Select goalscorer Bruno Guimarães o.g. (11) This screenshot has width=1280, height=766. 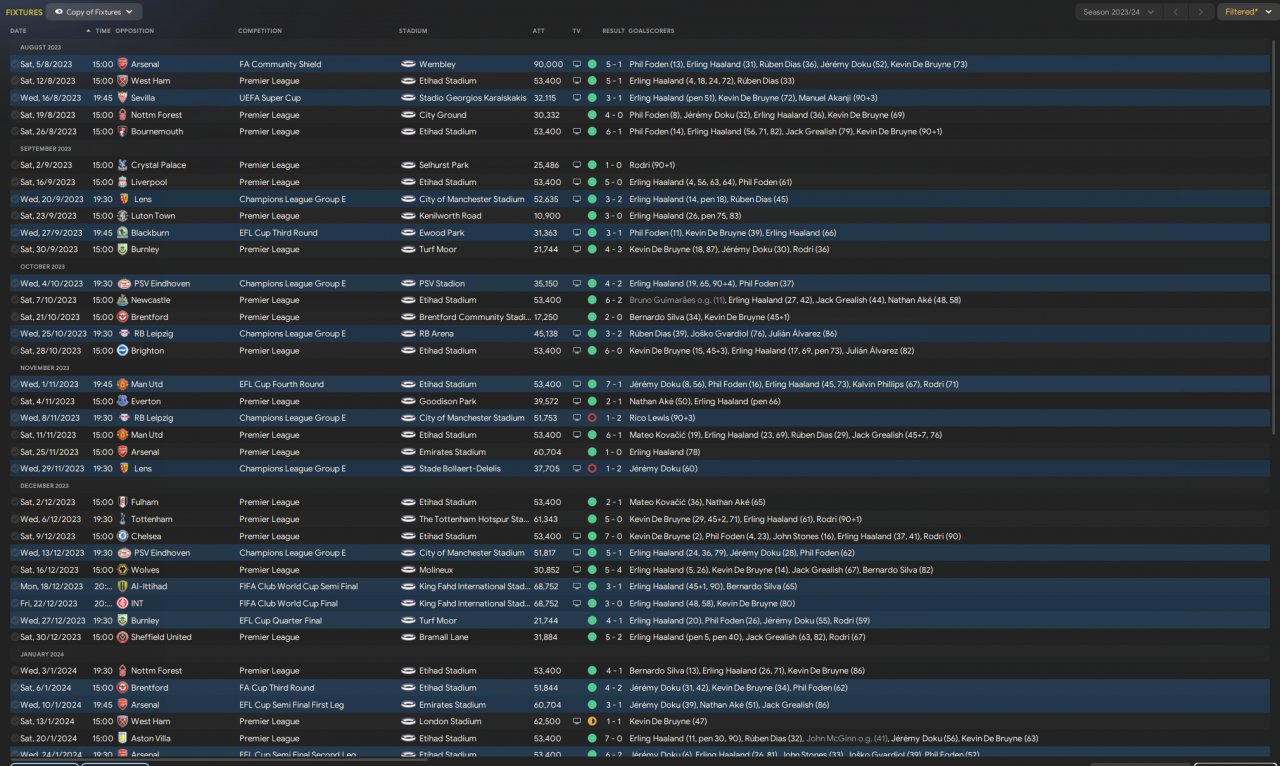(675, 300)
